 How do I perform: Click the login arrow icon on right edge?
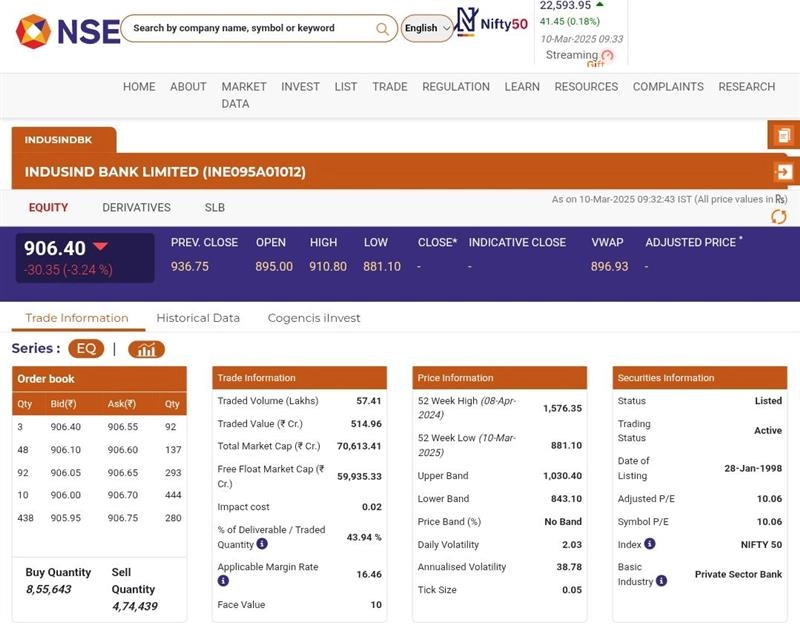783,172
